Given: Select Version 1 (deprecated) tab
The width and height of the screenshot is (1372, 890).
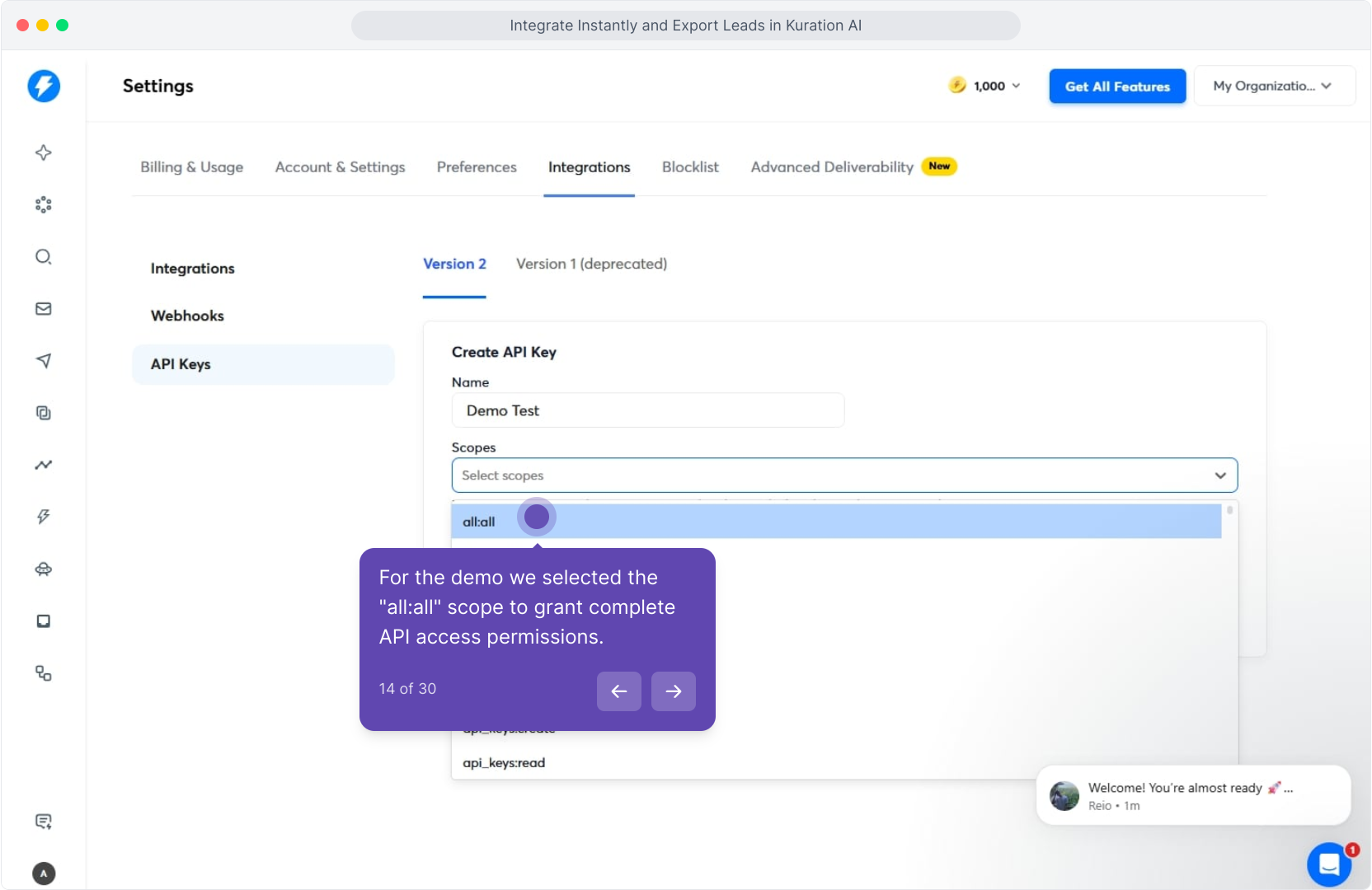Looking at the screenshot, I should pos(591,264).
